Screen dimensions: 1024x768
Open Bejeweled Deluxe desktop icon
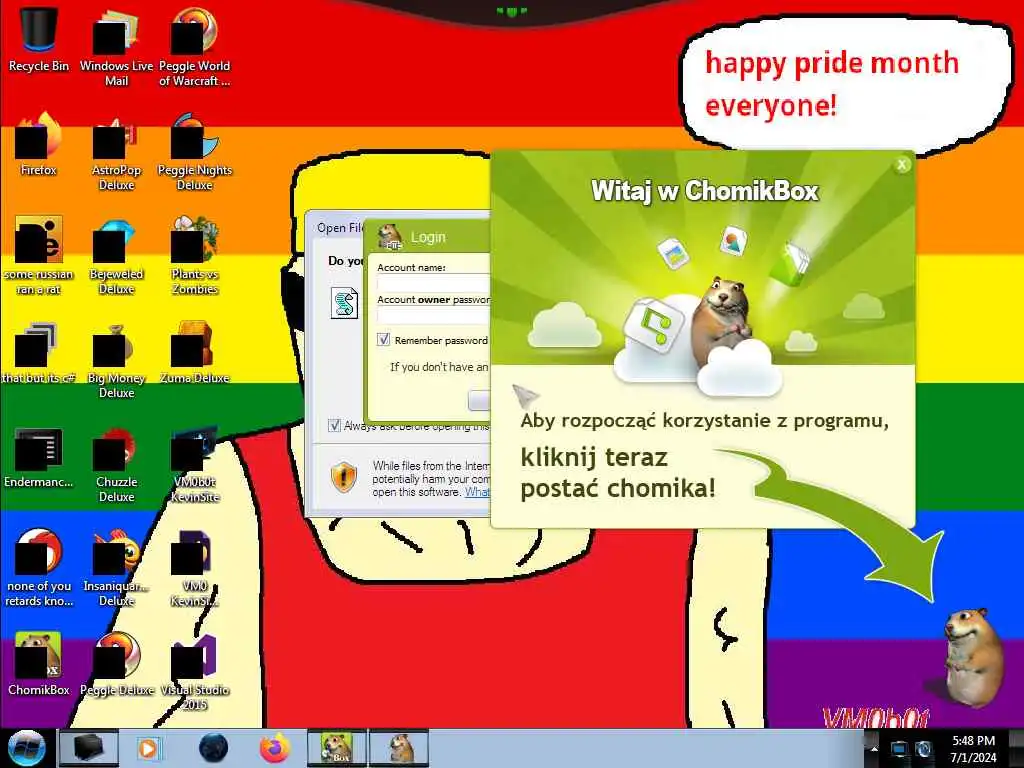(x=116, y=255)
